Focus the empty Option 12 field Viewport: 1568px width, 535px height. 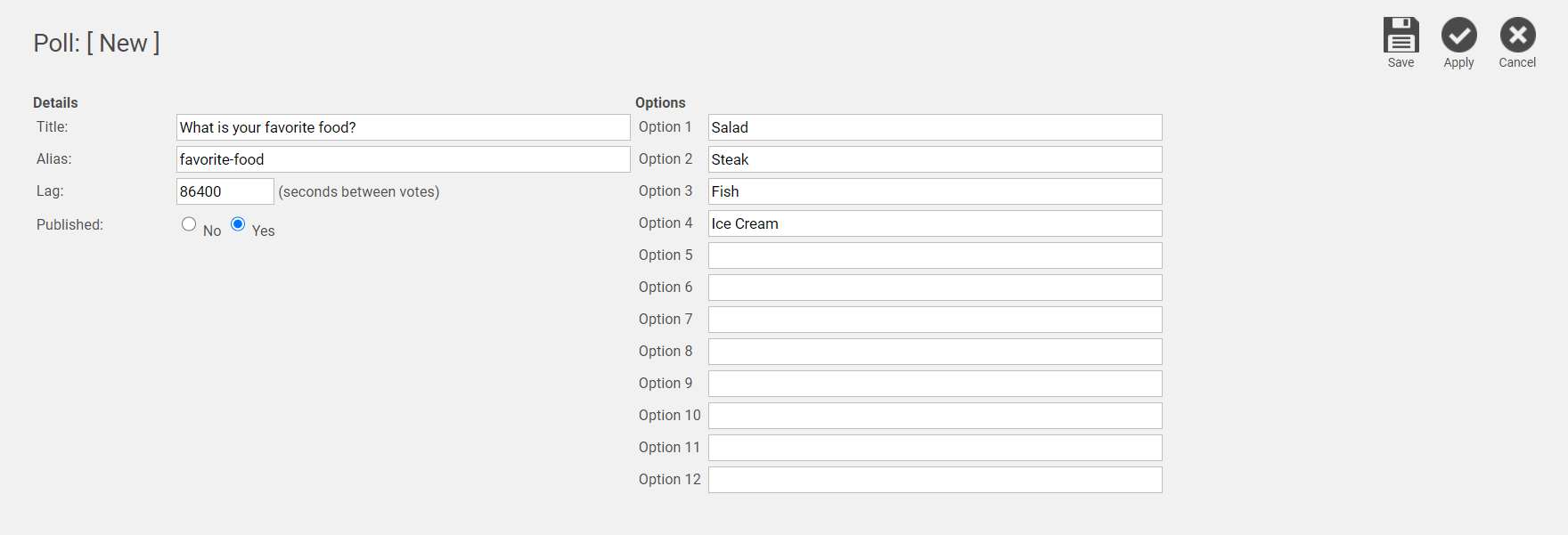[x=935, y=480]
